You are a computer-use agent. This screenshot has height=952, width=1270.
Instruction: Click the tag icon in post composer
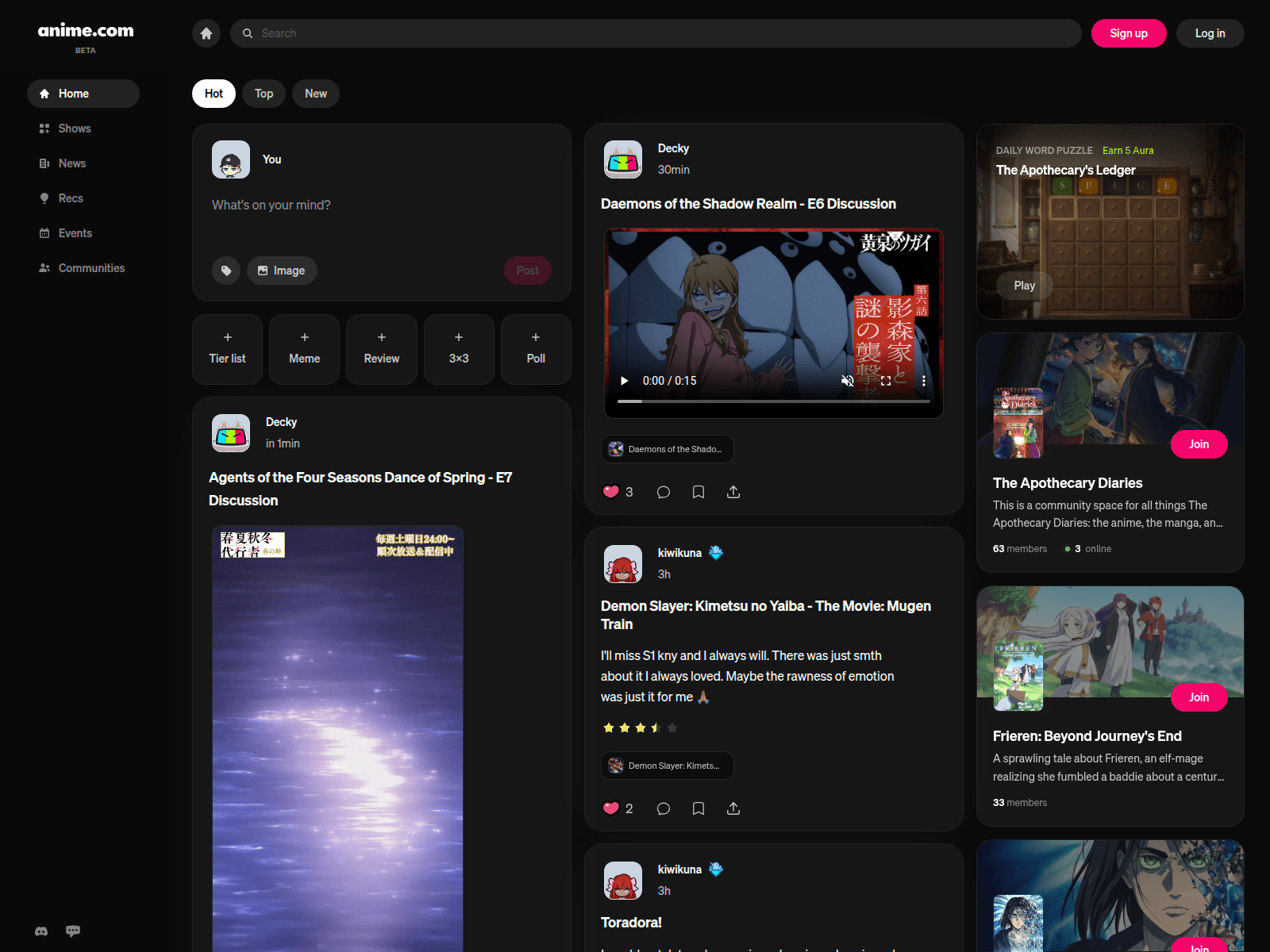pyautogui.click(x=226, y=271)
